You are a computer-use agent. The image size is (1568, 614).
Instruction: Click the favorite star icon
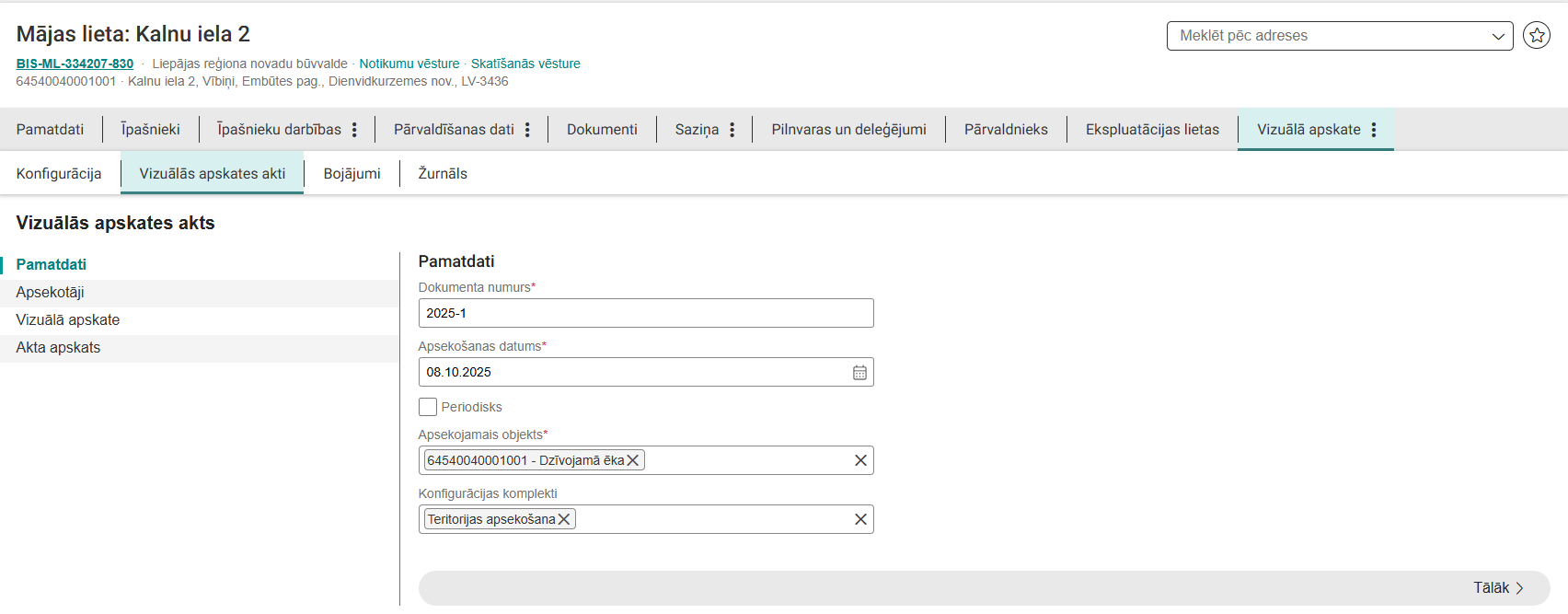pyautogui.click(x=1536, y=36)
